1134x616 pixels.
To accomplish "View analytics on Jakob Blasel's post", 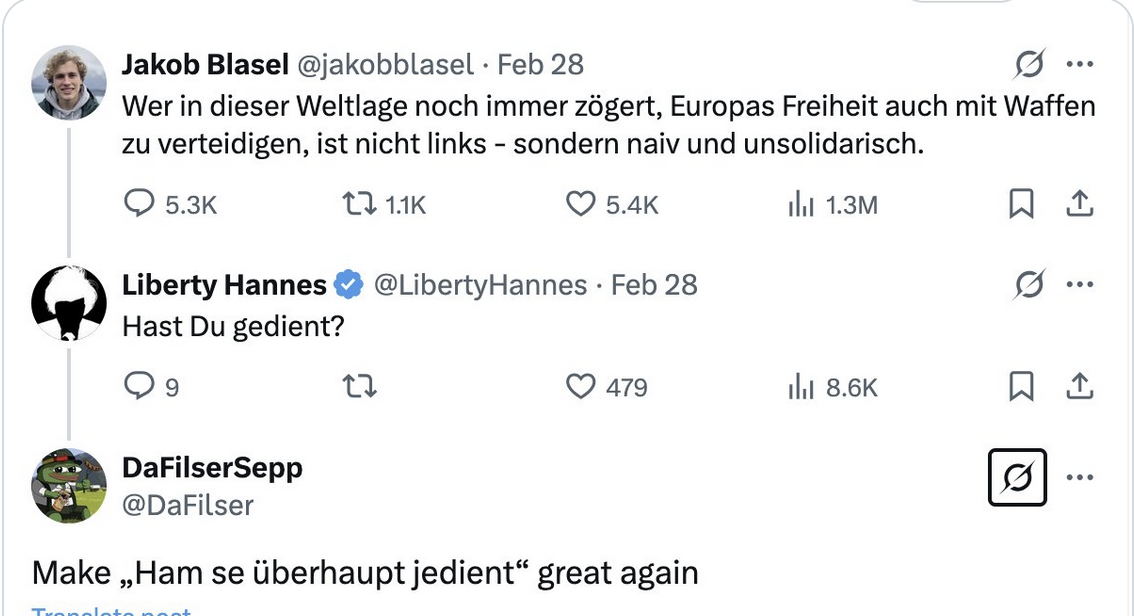I will 802,205.
